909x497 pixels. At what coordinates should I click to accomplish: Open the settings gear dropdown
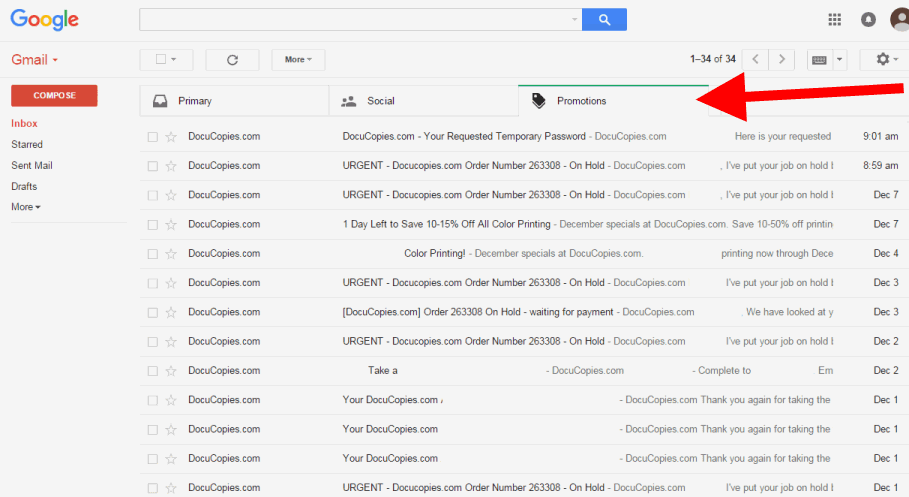point(886,60)
